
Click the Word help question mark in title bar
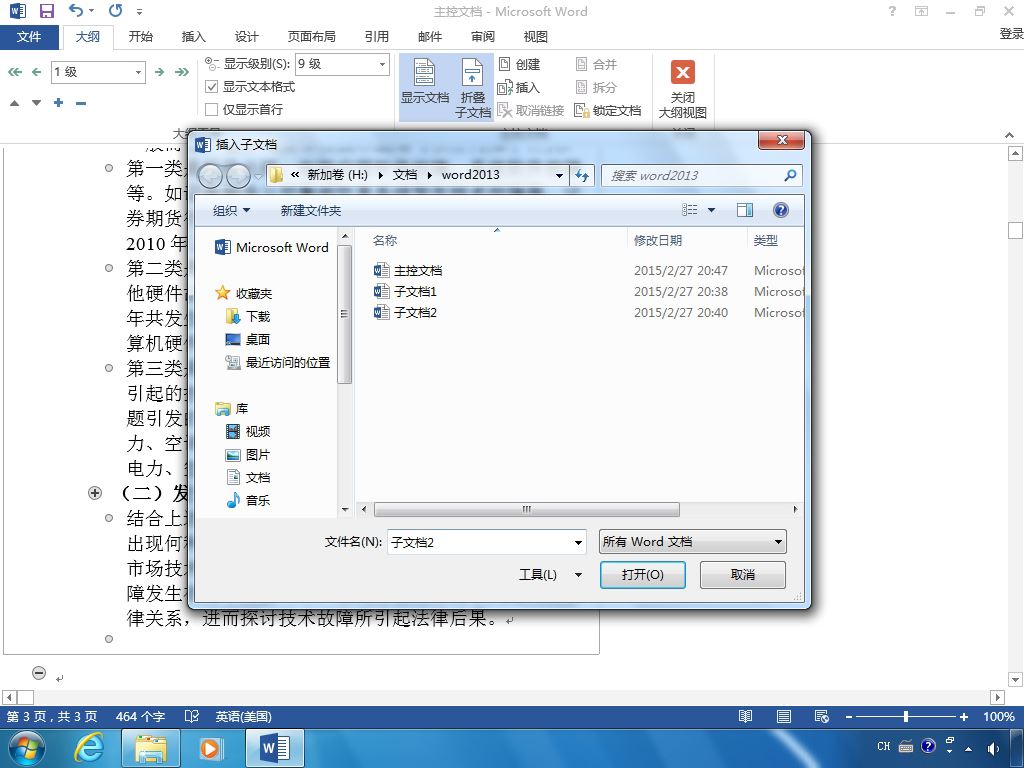pos(892,11)
